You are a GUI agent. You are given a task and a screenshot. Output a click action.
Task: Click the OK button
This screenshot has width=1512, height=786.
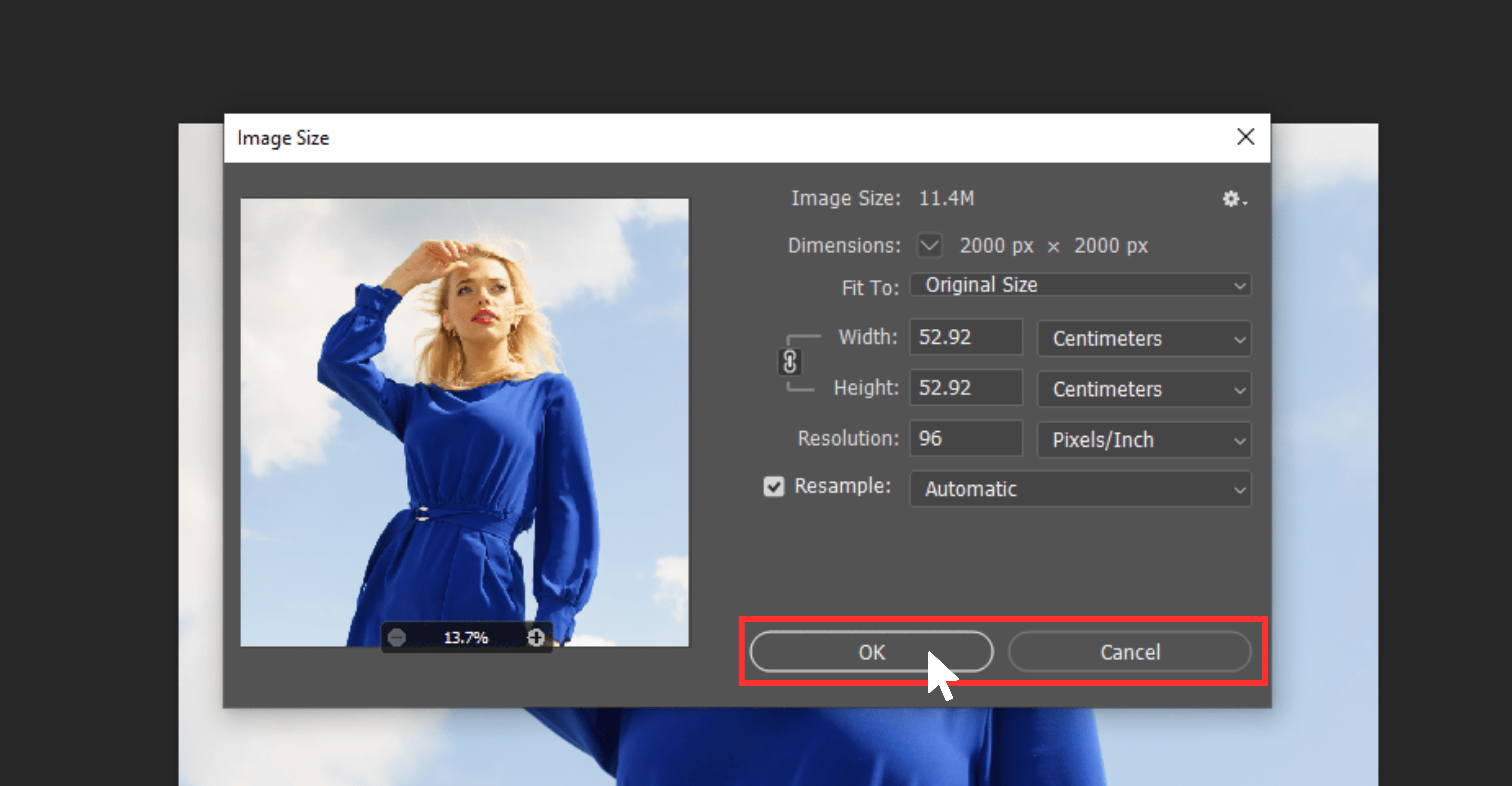click(872, 652)
